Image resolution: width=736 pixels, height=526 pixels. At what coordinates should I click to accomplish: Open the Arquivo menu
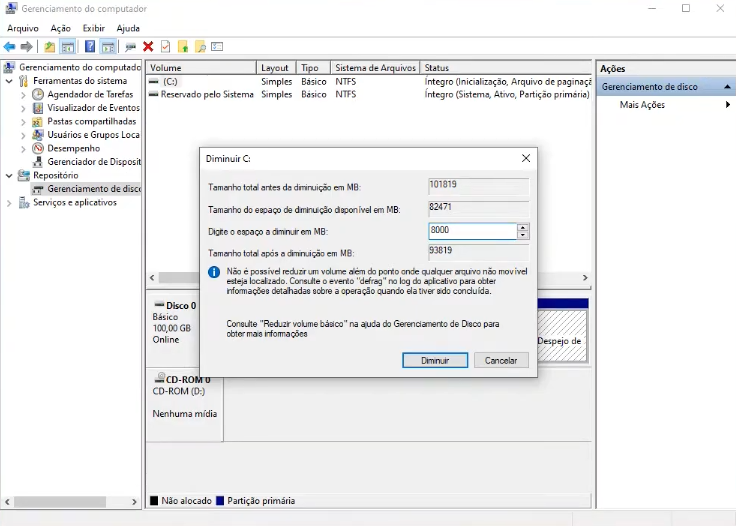(23, 28)
